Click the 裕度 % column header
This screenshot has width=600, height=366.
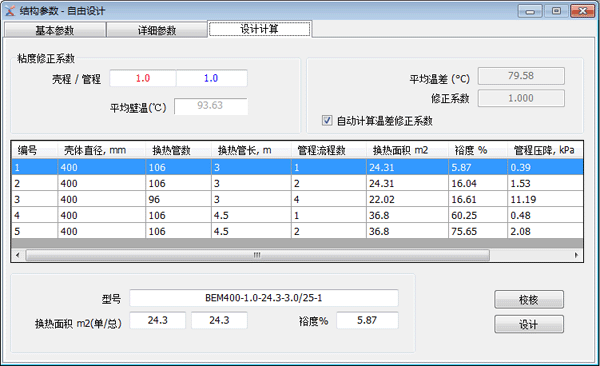(478, 150)
